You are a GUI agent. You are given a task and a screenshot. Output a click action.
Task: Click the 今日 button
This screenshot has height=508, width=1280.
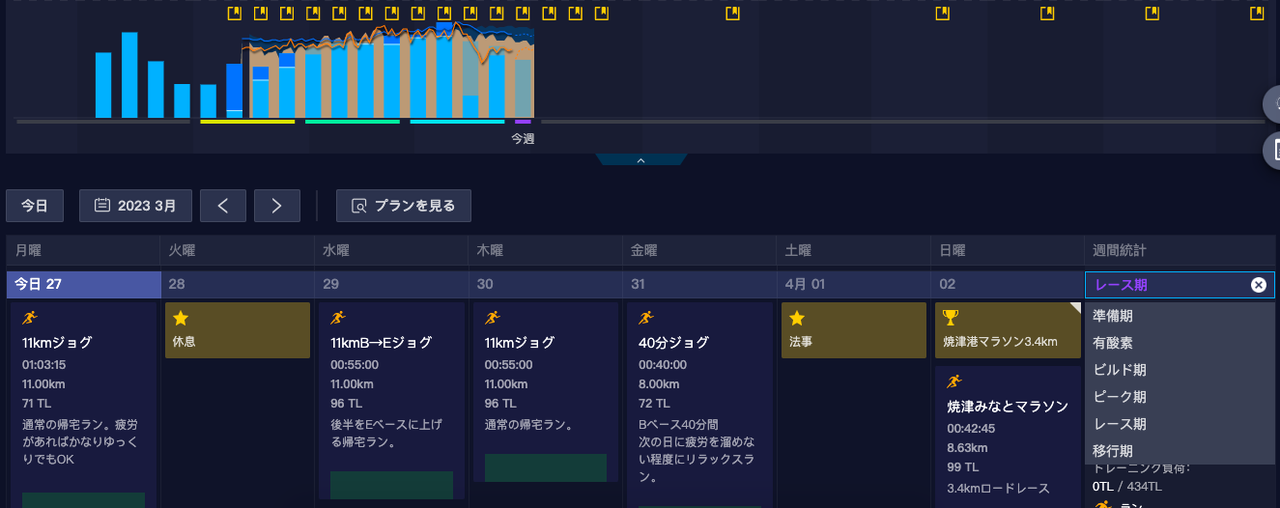(35, 206)
